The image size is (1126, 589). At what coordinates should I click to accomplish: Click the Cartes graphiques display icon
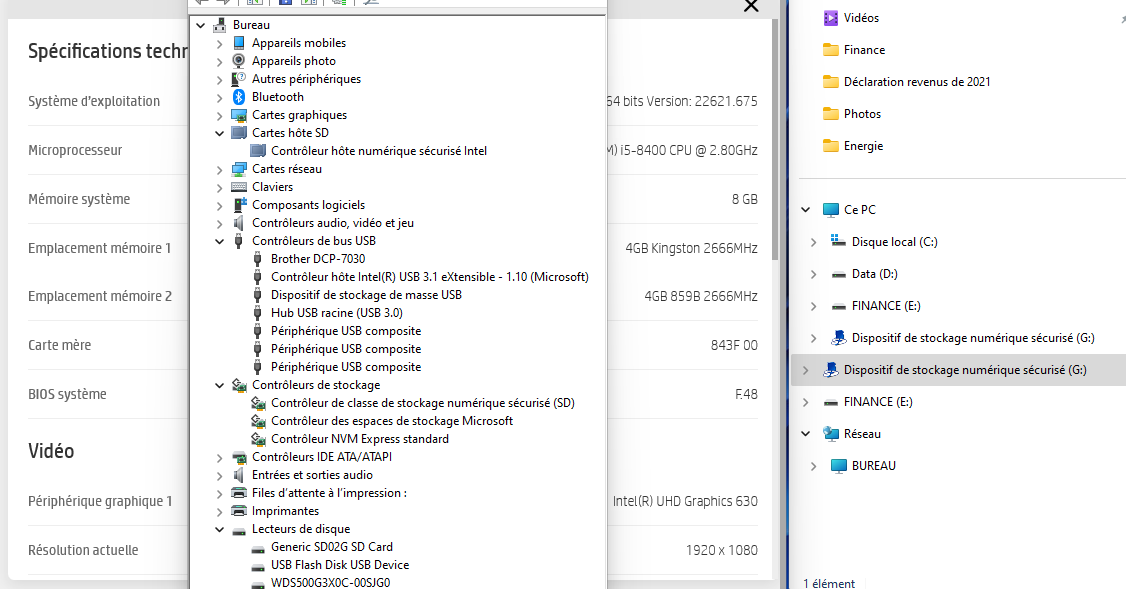click(x=239, y=115)
